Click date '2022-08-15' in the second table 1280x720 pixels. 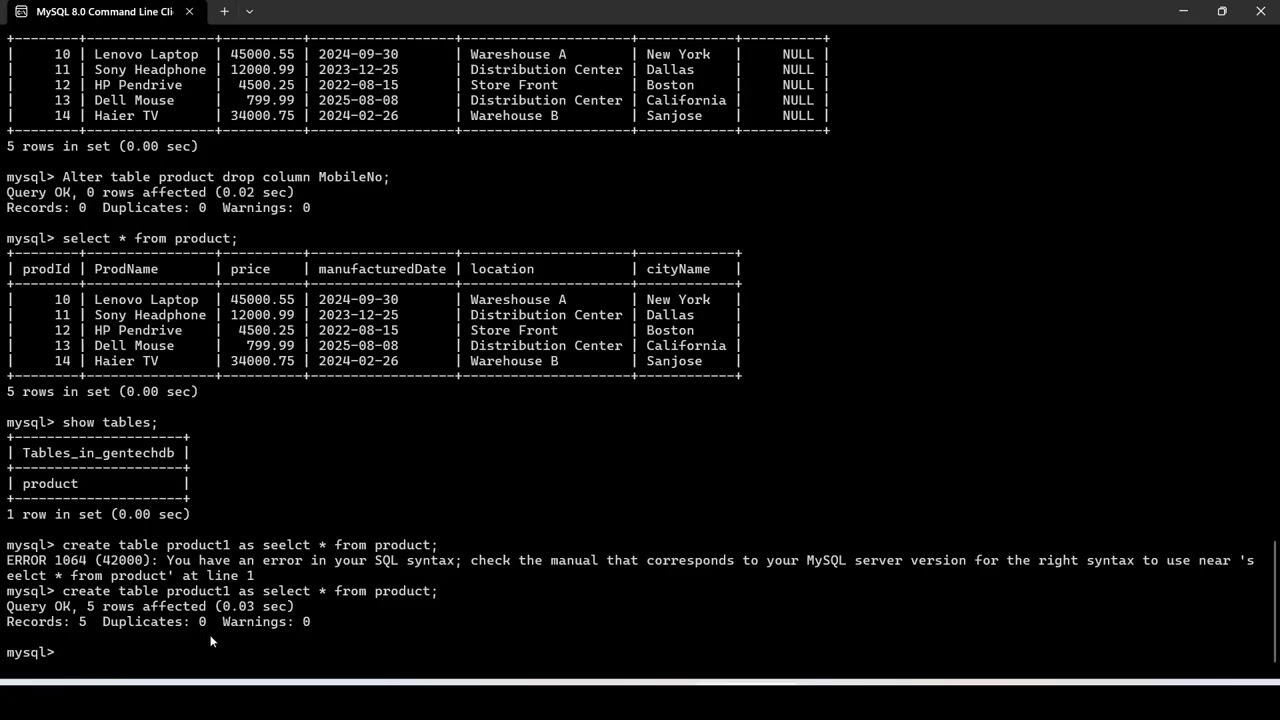[358, 330]
